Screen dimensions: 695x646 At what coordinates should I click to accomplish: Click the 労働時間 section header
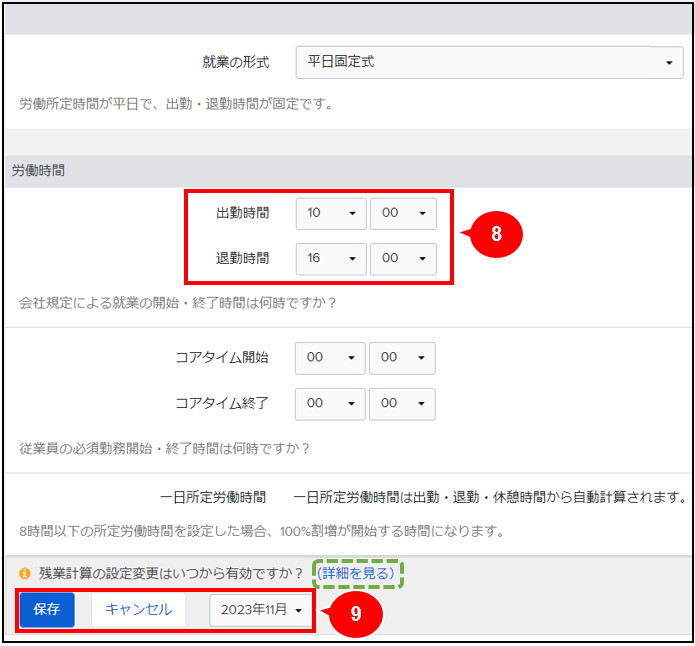coord(39,171)
